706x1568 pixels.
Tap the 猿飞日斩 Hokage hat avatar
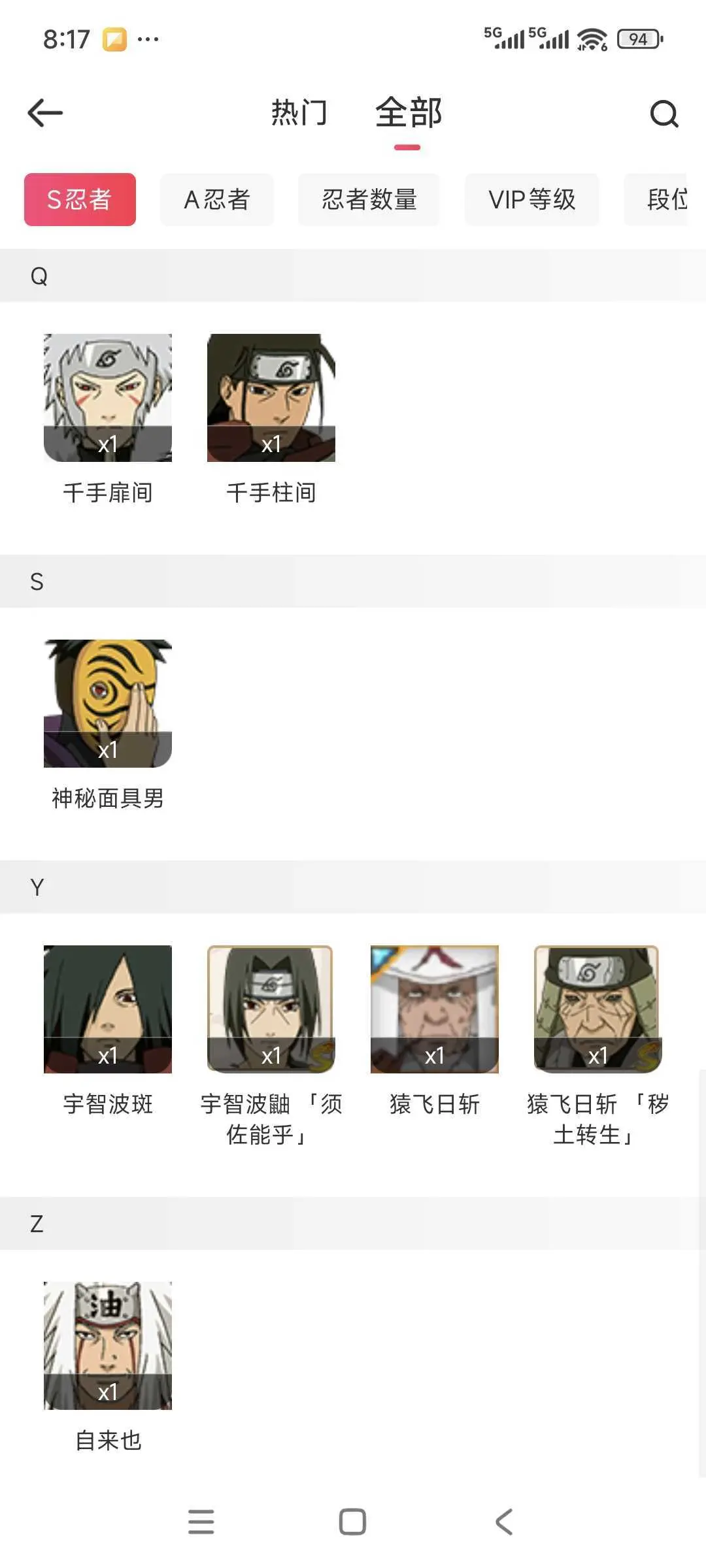tap(435, 1009)
